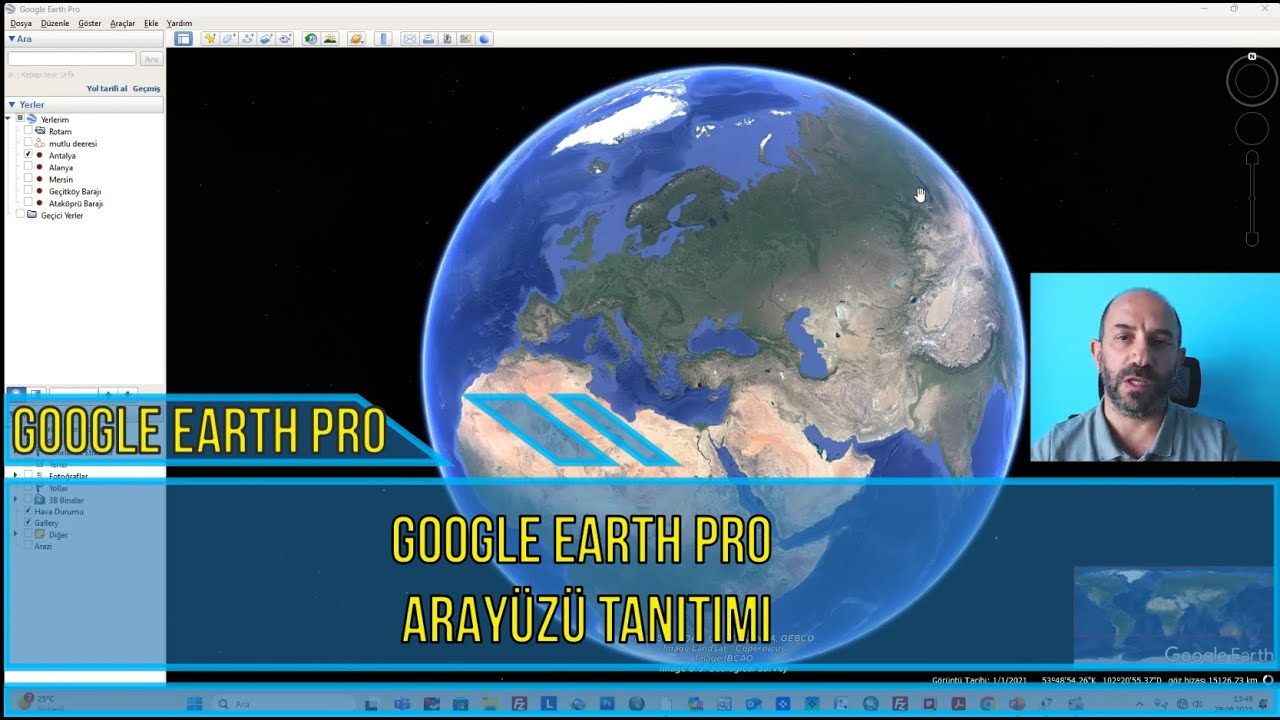
Task: Open the Ekle menu
Action: [x=151, y=23]
